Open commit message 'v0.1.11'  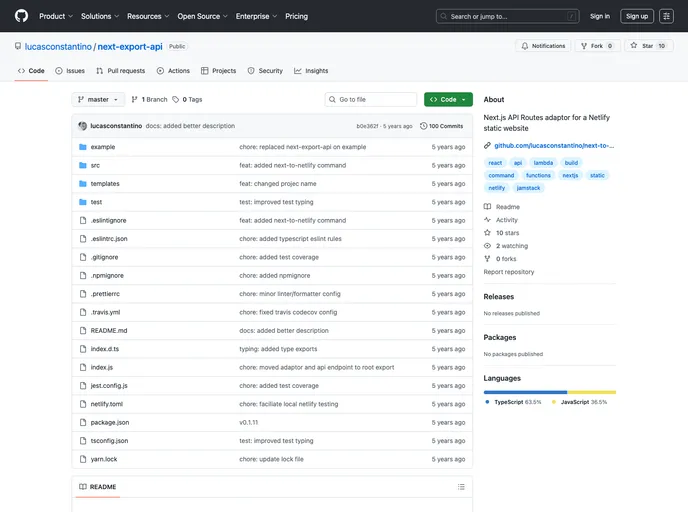tap(248, 422)
